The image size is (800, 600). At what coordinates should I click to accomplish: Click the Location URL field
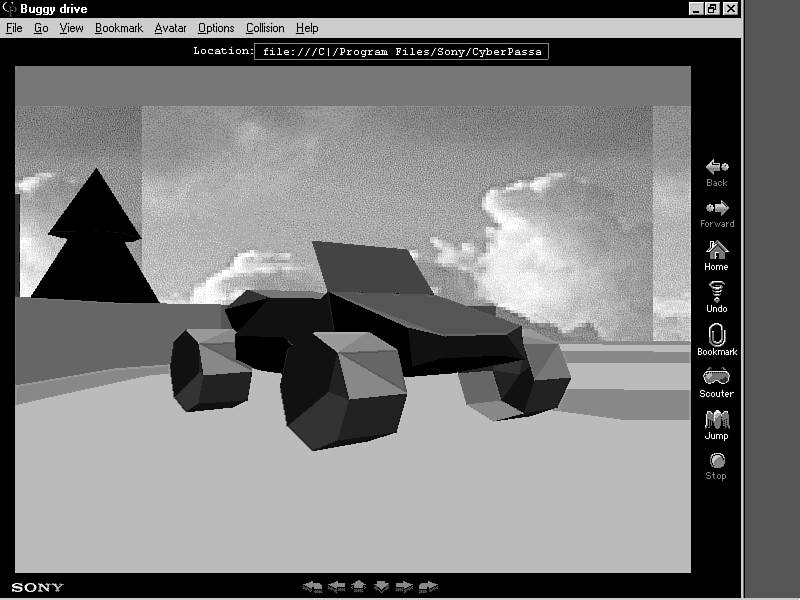tap(401, 51)
